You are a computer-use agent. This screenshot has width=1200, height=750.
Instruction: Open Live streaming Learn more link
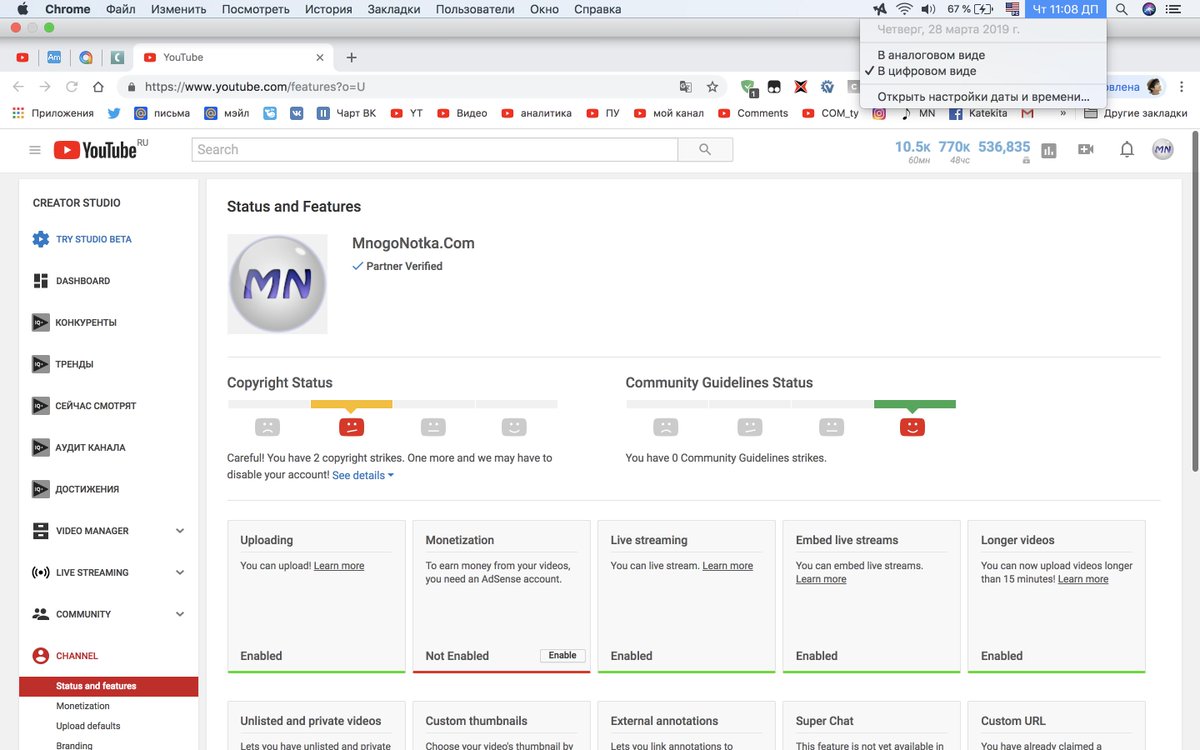728,566
